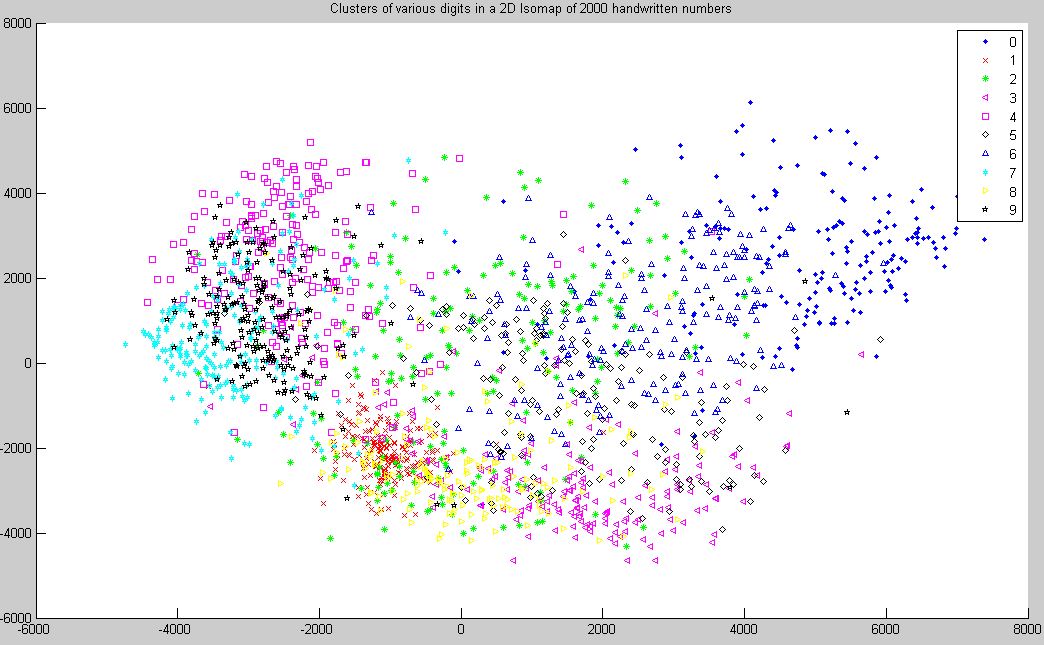Click the x-axis tick label 2000

tap(602, 630)
